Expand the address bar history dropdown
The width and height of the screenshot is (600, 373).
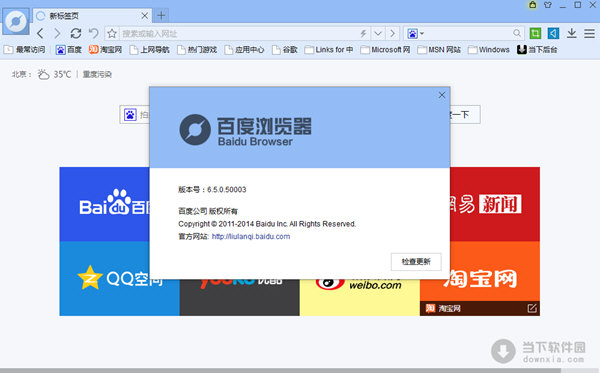pyautogui.click(x=378, y=34)
